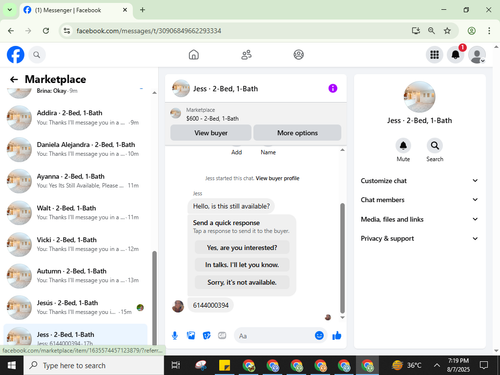Choose a sticker icon

207,336
